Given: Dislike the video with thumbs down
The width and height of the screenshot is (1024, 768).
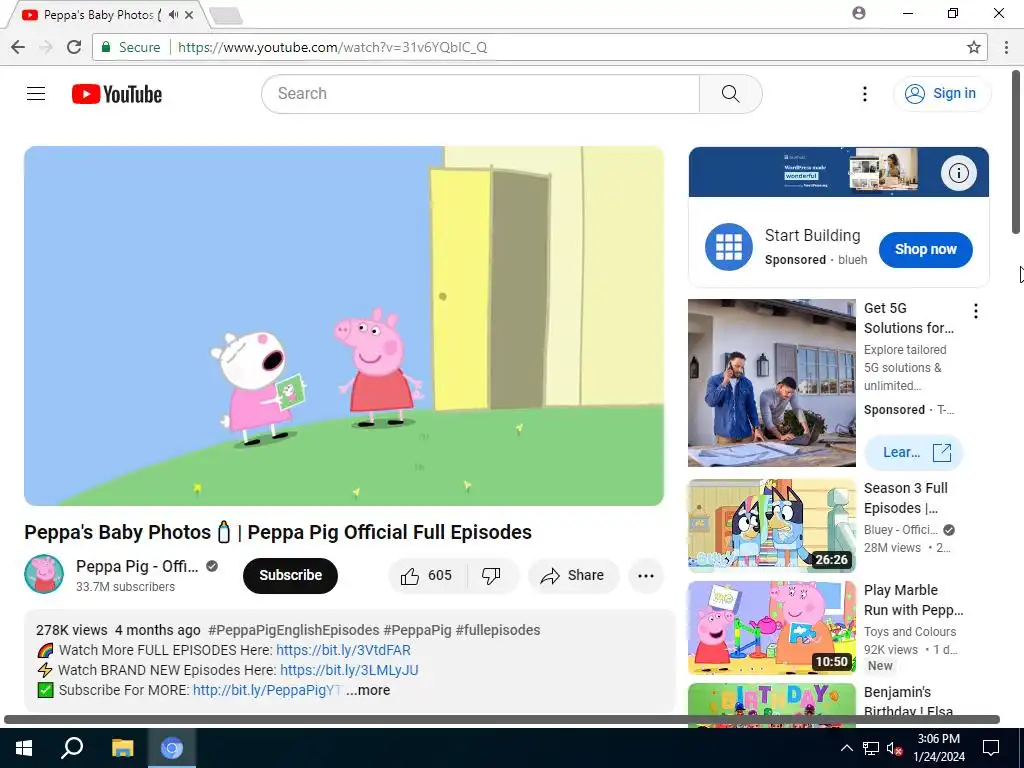Looking at the screenshot, I should point(492,575).
